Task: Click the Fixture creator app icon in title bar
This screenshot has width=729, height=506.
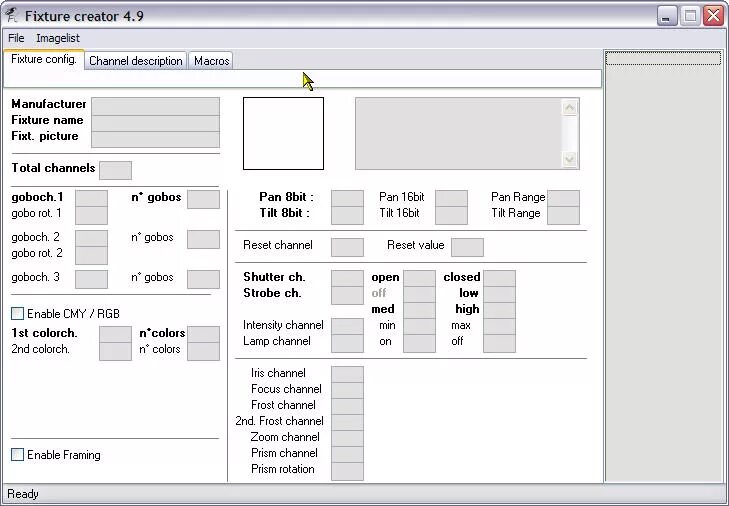Action: click(x=11, y=15)
